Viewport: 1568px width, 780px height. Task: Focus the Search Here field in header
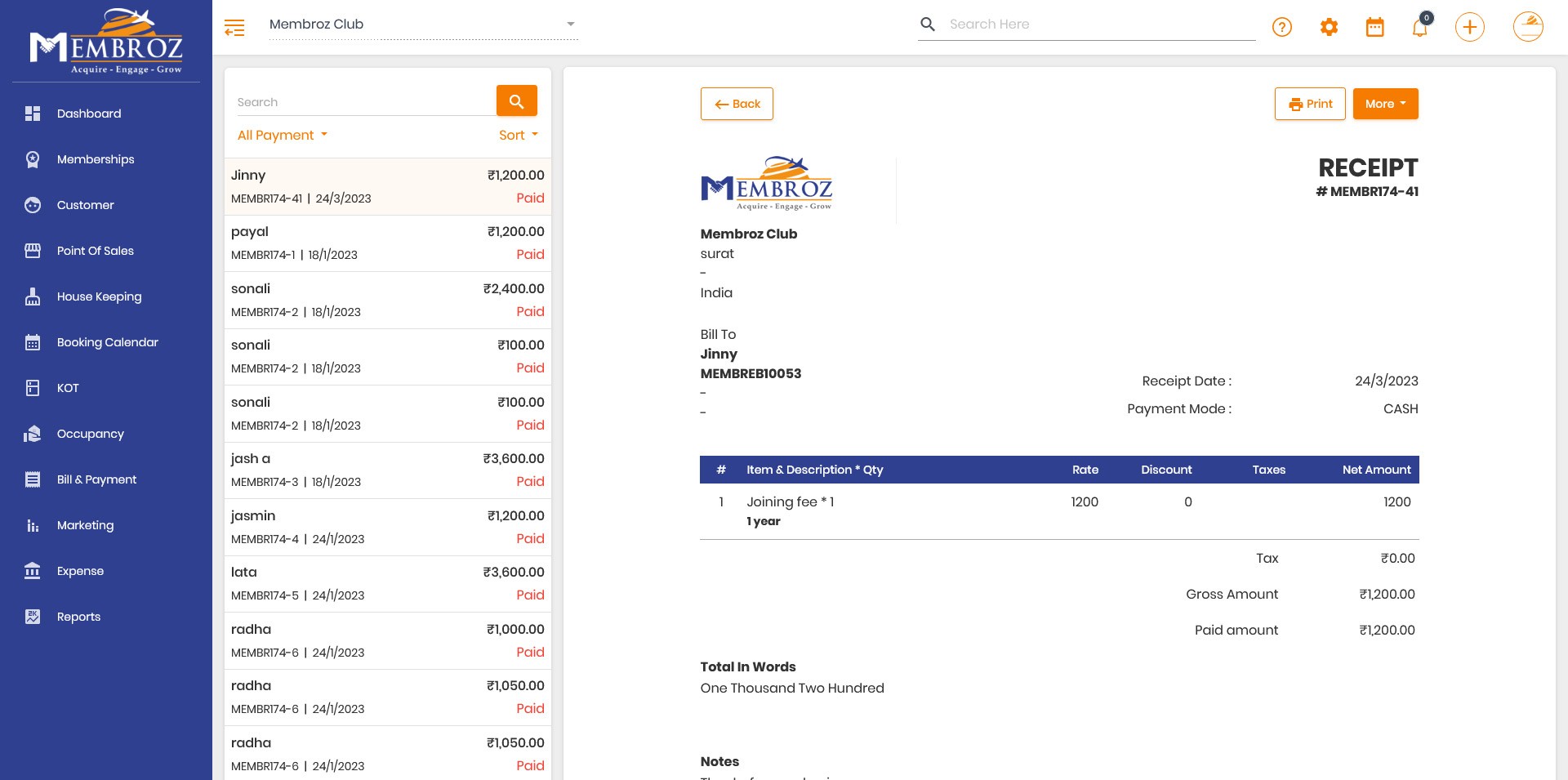click(1102, 25)
